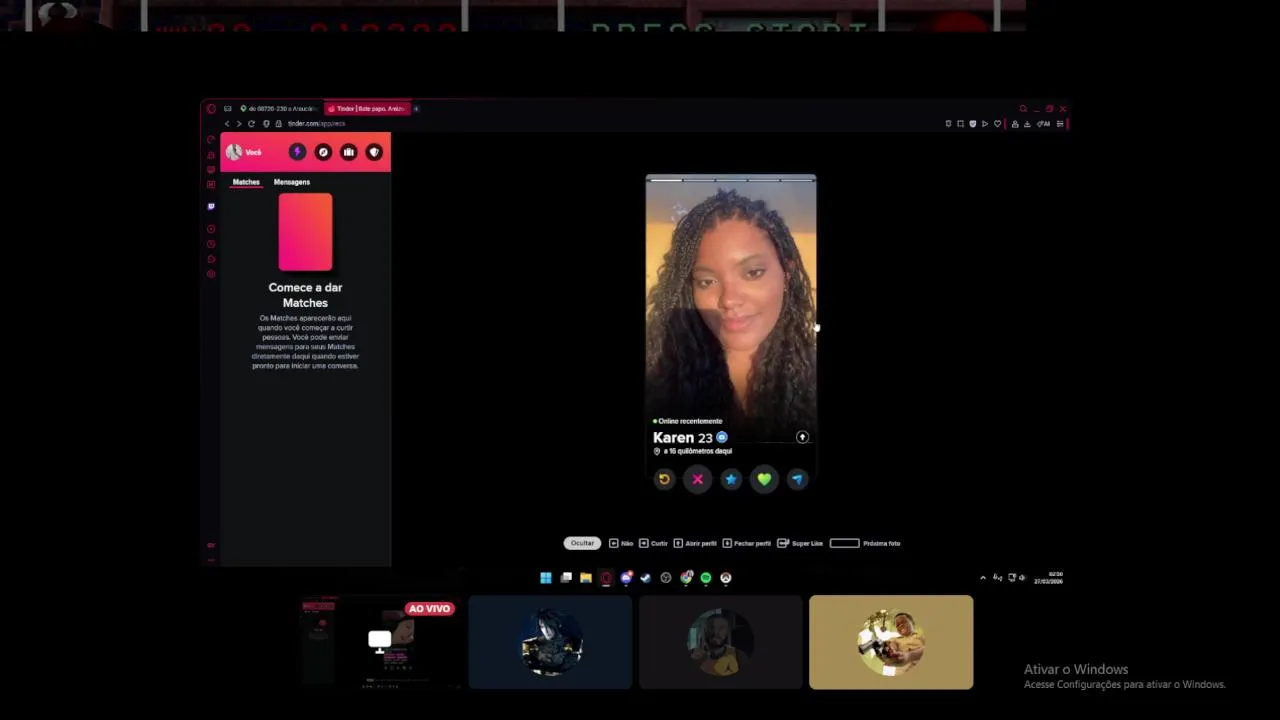Switch to the Mensagens tab
1280x720 pixels.
292,182
